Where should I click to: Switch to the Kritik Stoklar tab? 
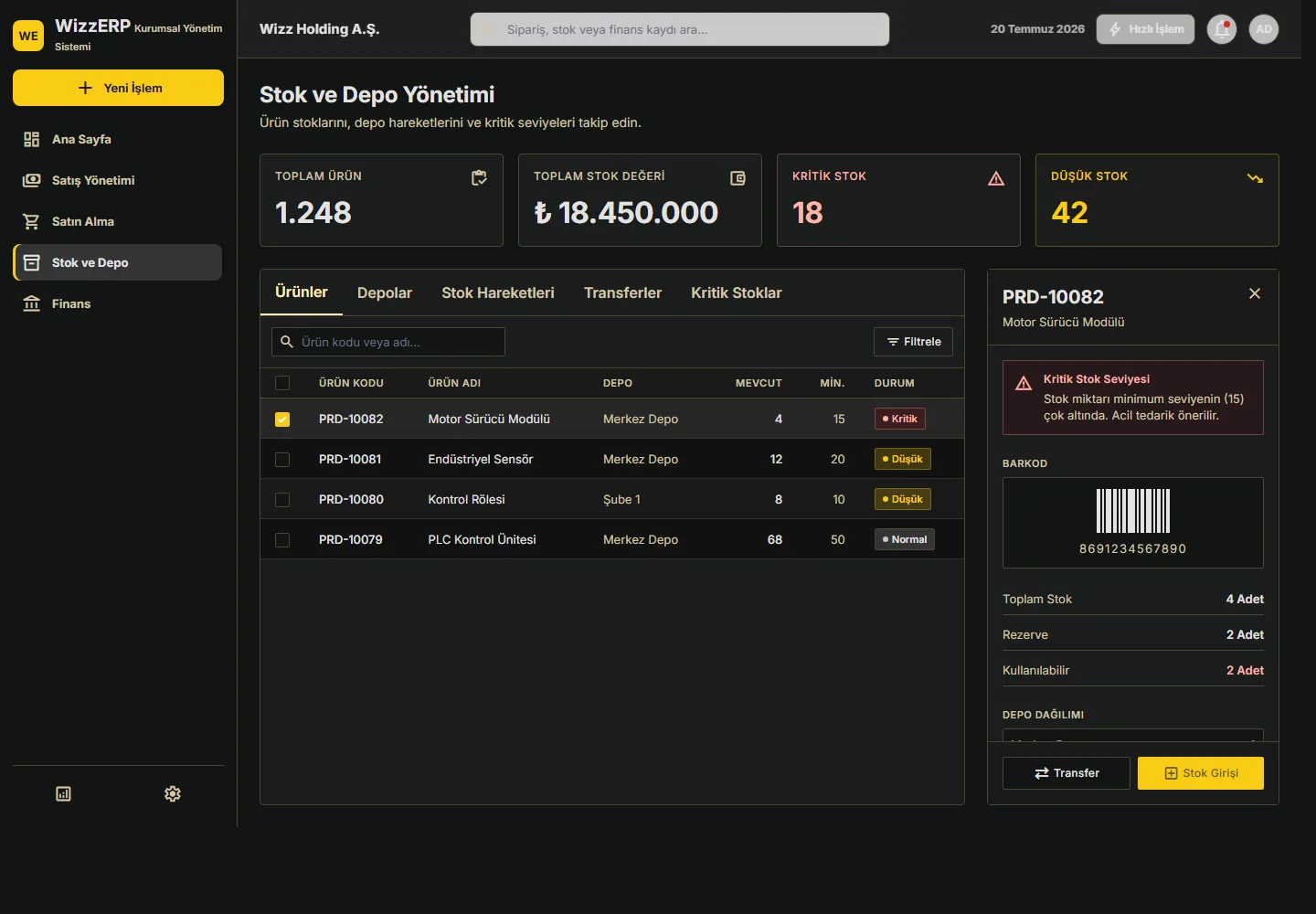[736, 292]
